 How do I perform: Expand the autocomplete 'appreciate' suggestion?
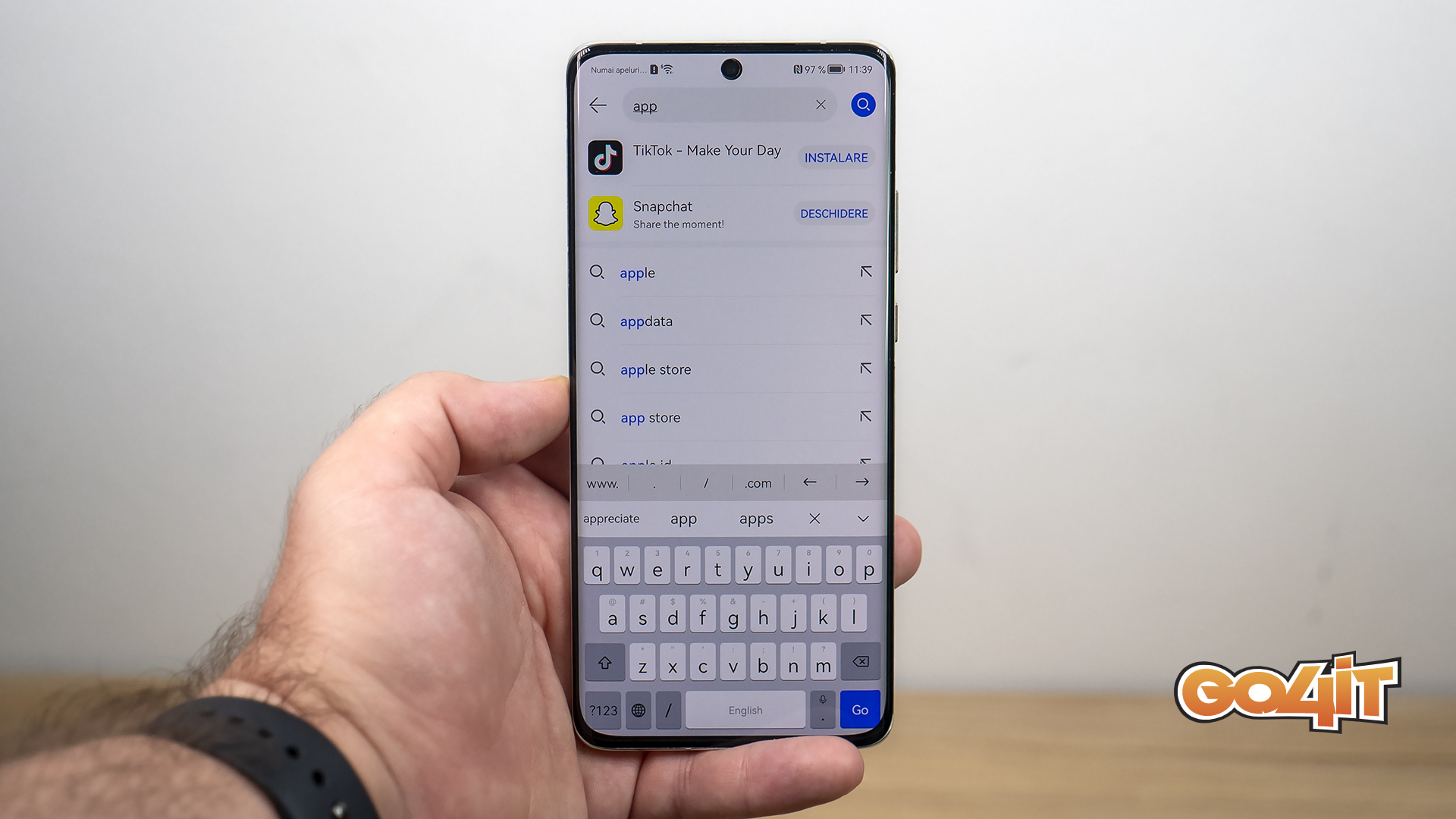point(611,517)
